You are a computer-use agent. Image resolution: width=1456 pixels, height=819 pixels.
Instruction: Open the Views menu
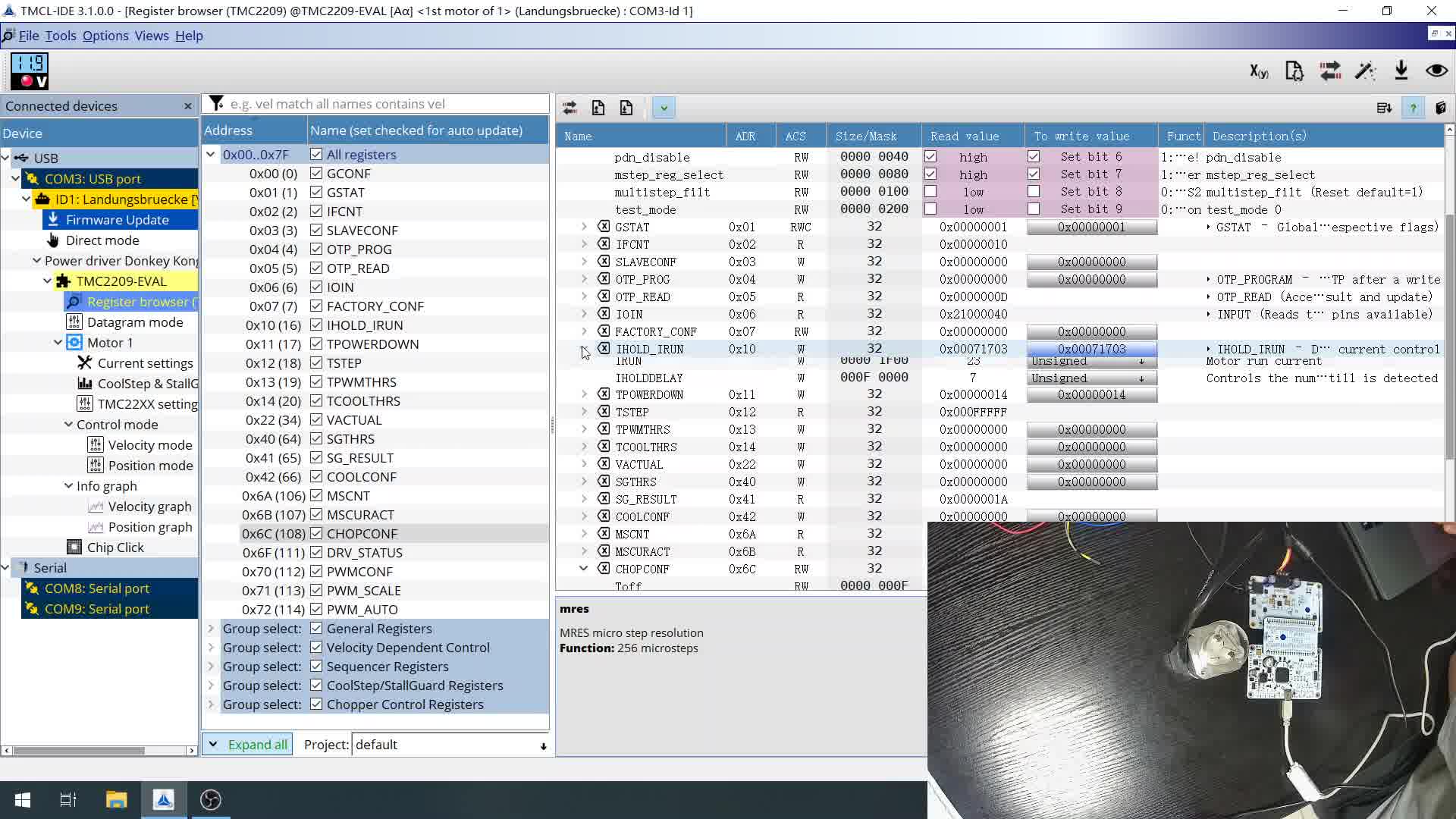tap(152, 36)
